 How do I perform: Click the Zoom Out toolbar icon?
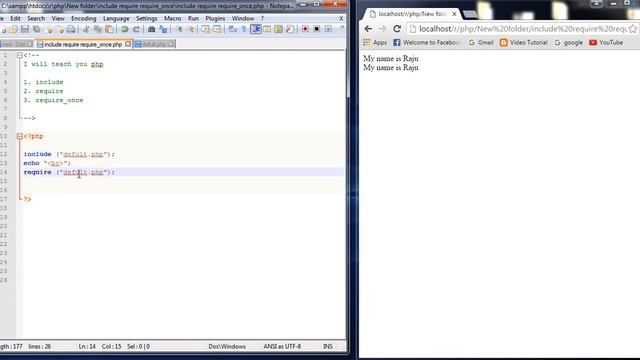tap(190, 29)
